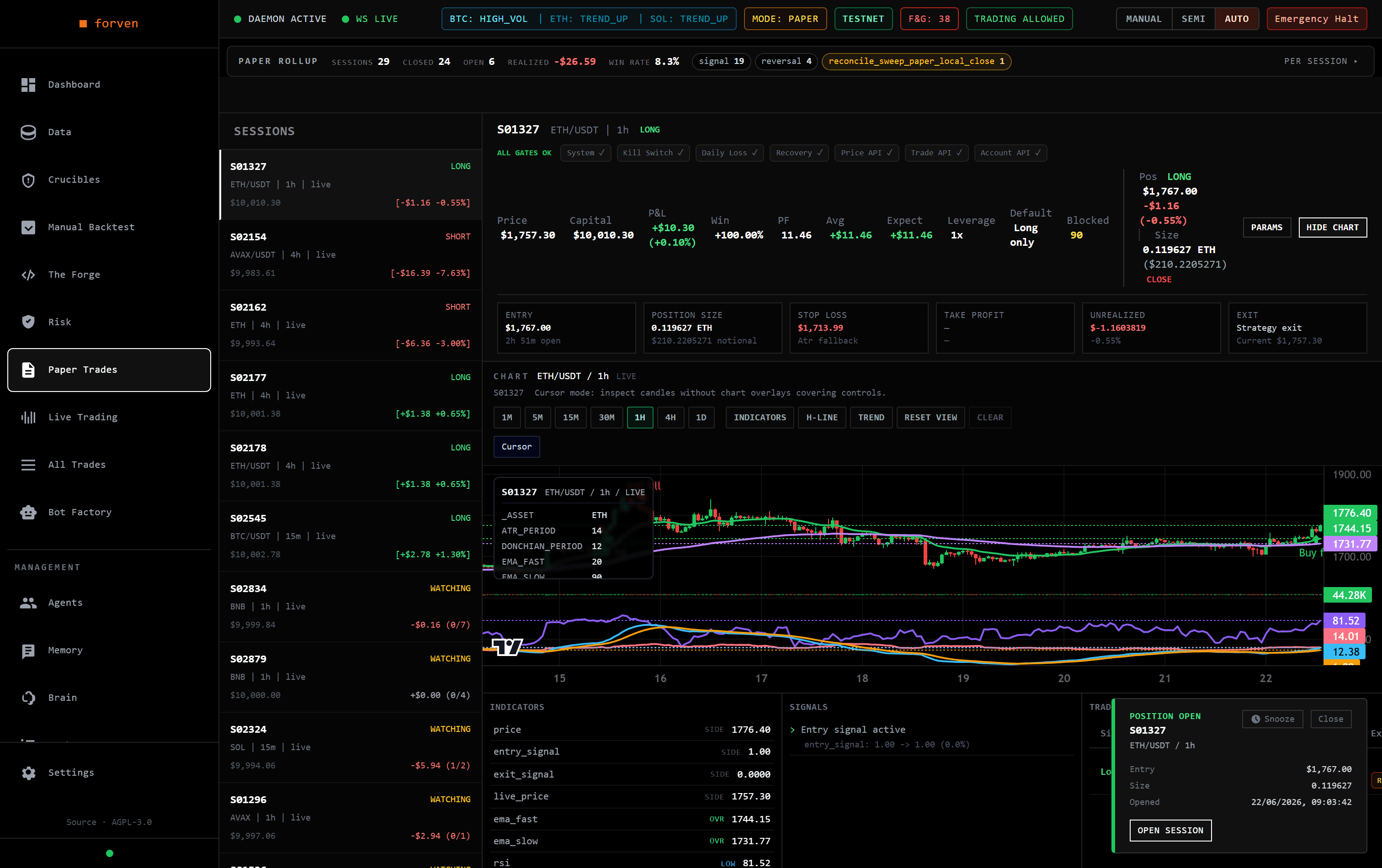Click the red CLOSE position link

click(1159, 280)
